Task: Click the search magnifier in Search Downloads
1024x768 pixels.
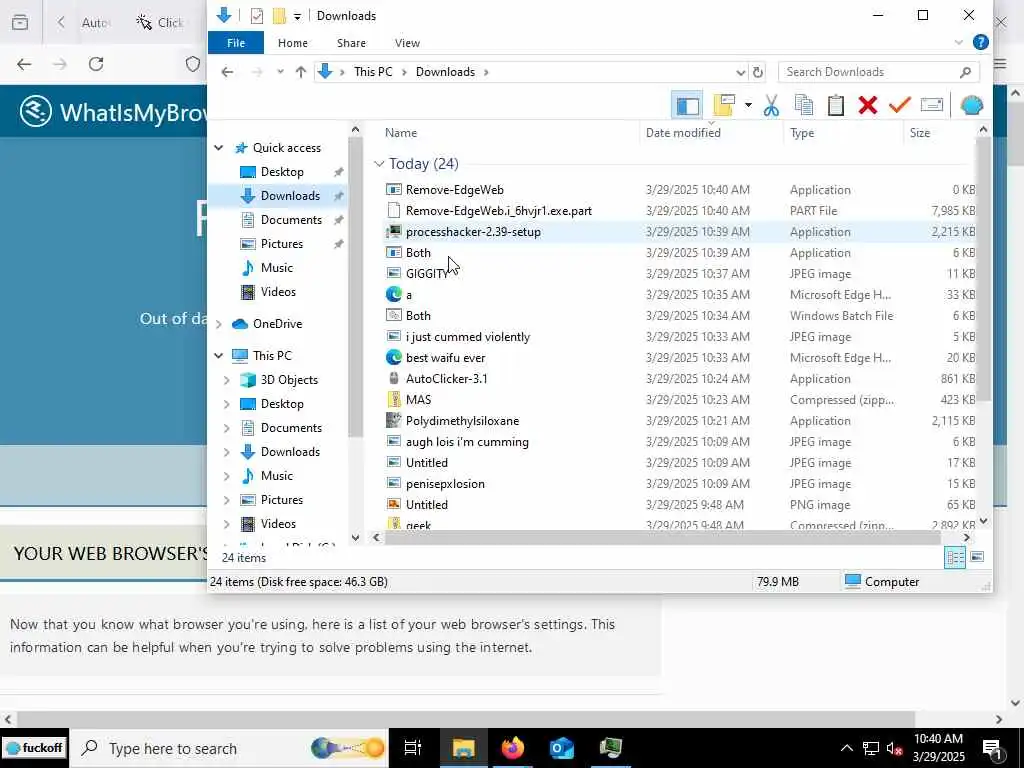Action: (965, 72)
